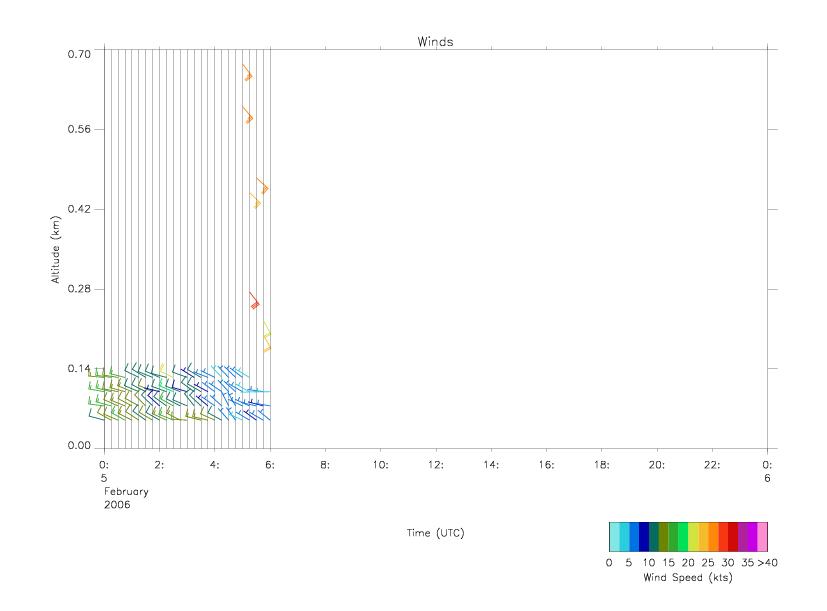Click the "30" wind speed legend label
827x611 pixels.
pyautogui.click(x=728, y=562)
